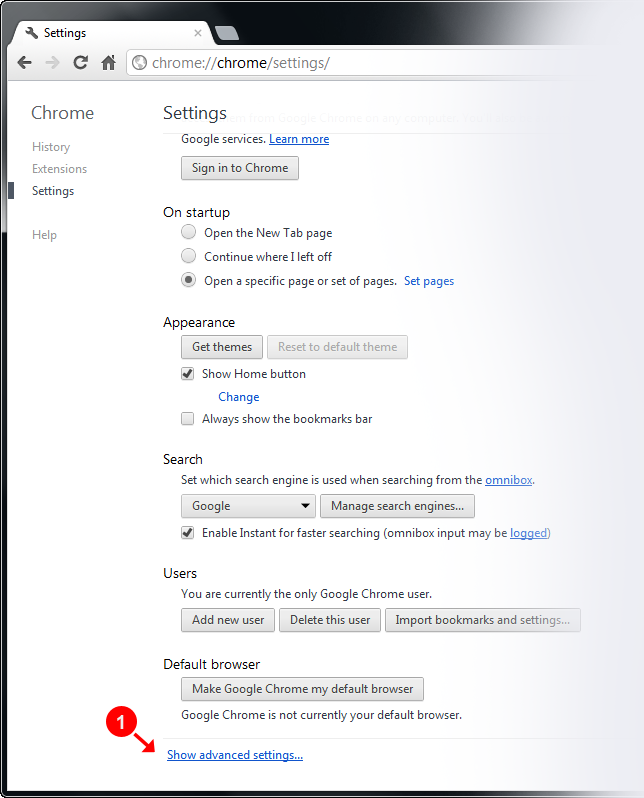Image resolution: width=644 pixels, height=798 pixels.
Task: Open Extensions in the sidebar
Action: point(60,168)
